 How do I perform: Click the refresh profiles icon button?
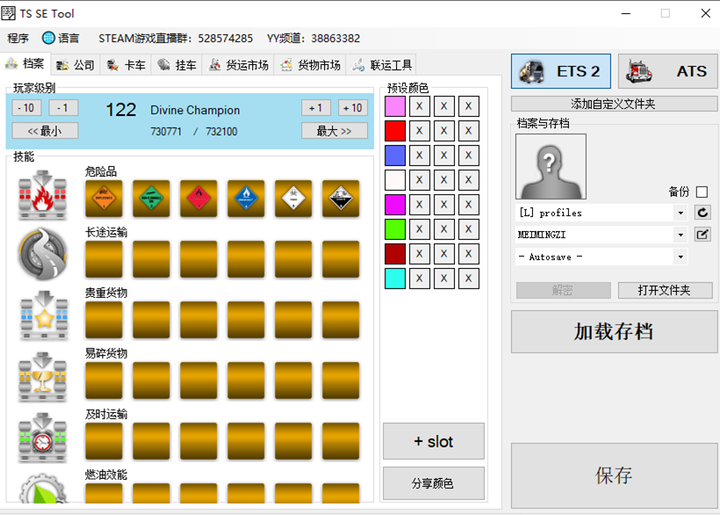(x=703, y=213)
